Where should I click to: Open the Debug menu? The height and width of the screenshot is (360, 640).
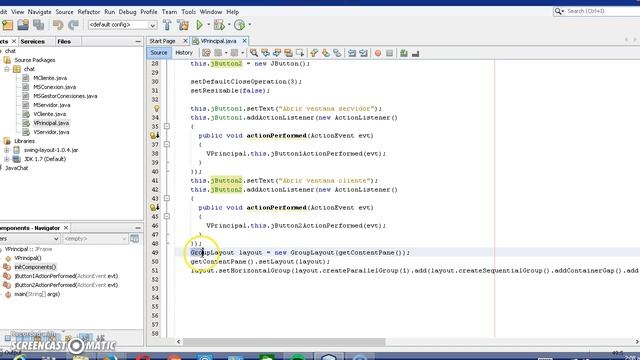(127, 12)
